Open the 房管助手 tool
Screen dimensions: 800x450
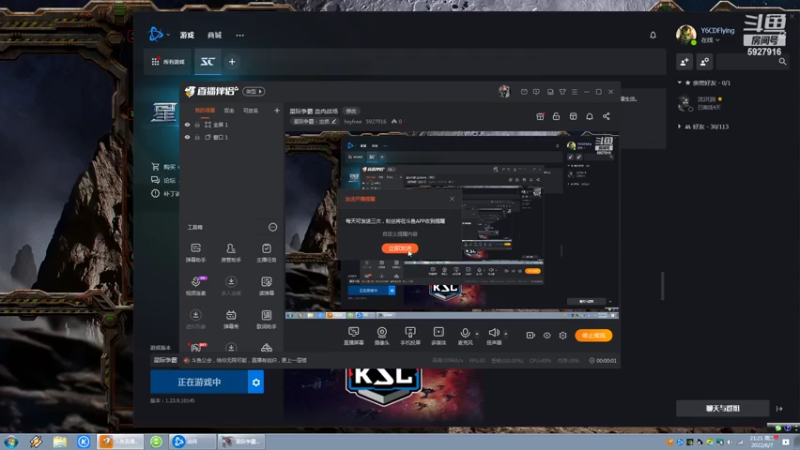coord(231,253)
